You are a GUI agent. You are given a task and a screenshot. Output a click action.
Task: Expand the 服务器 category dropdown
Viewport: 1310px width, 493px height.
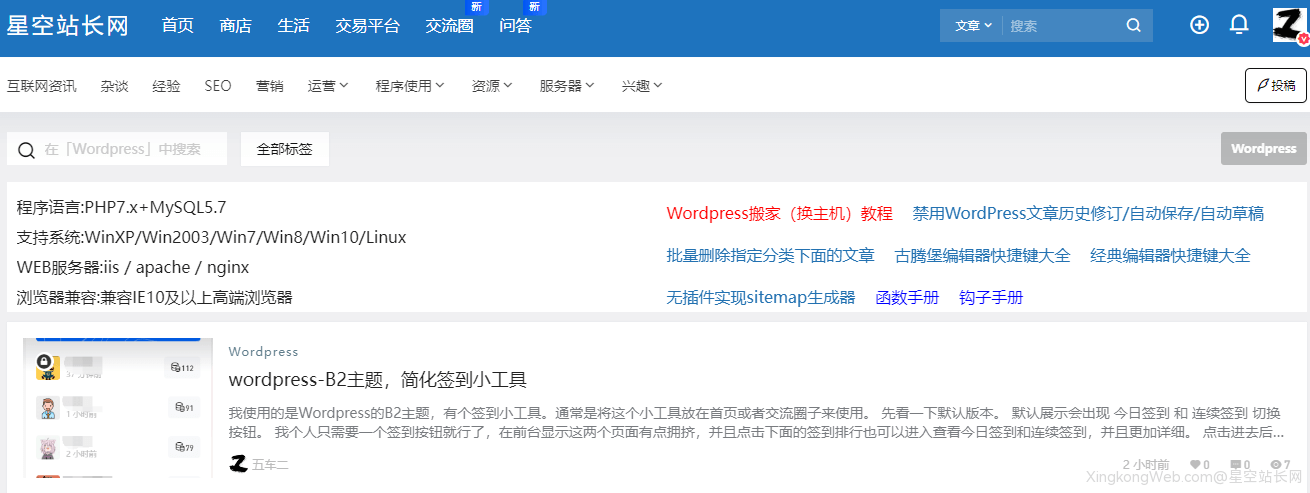click(x=567, y=86)
